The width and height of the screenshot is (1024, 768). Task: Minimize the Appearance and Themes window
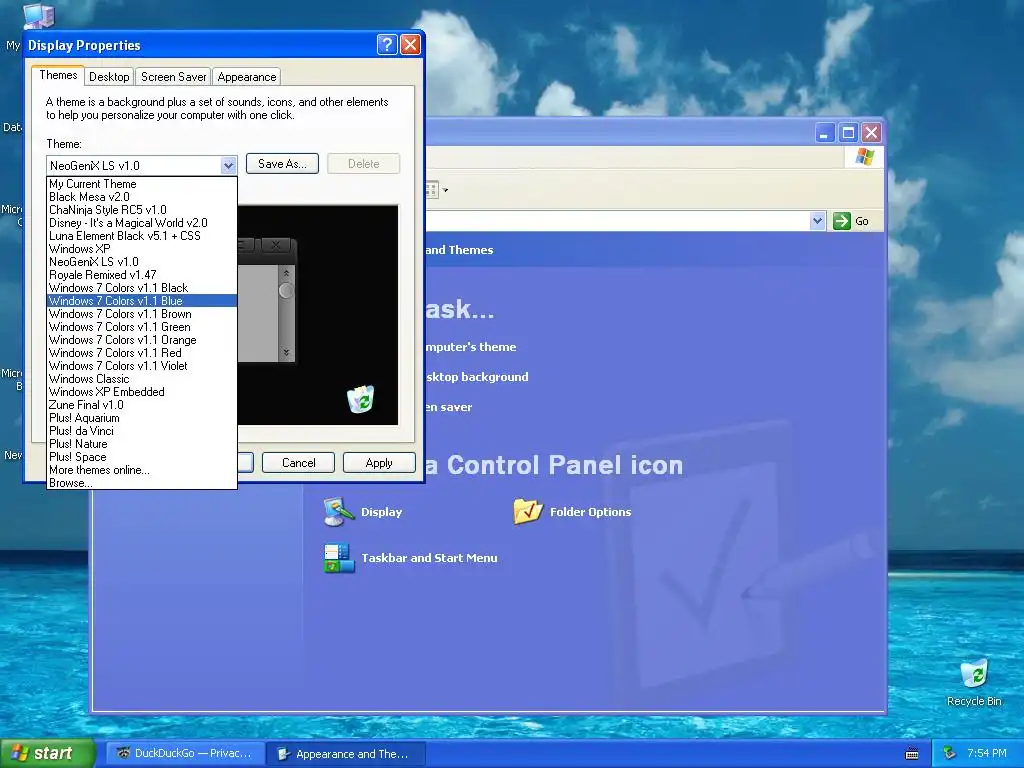(x=825, y=133)
